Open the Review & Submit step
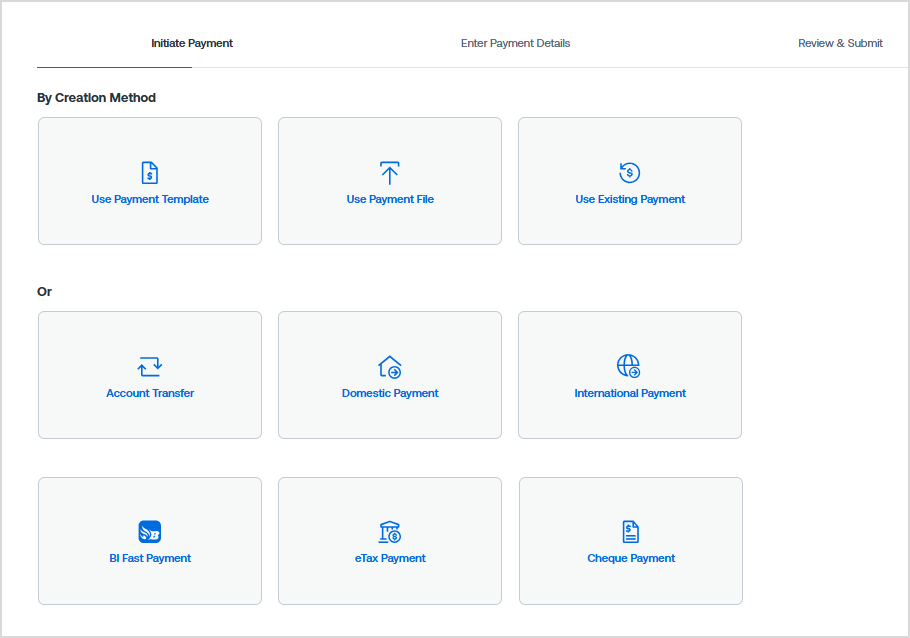Screen dimensions: 910x638 840,44
